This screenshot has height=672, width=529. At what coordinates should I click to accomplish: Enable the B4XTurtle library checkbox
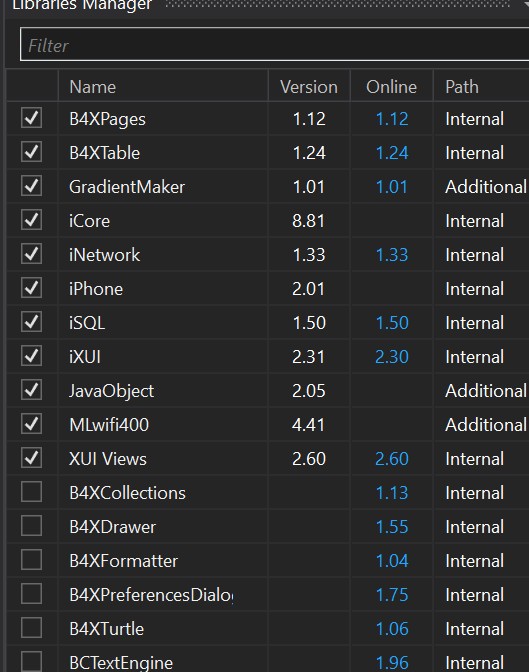pyautogui.click(x=31, y=628)
